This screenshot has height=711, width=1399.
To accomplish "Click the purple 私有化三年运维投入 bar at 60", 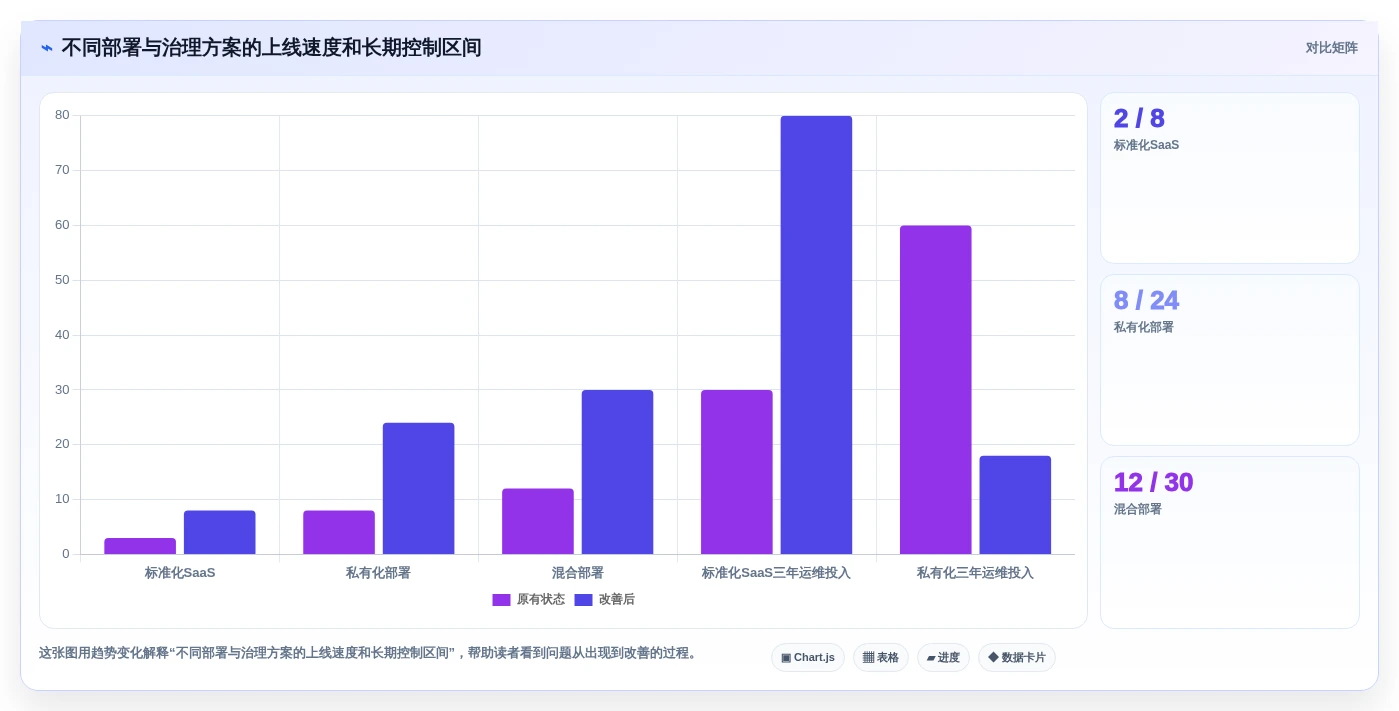I will [935, 390].
